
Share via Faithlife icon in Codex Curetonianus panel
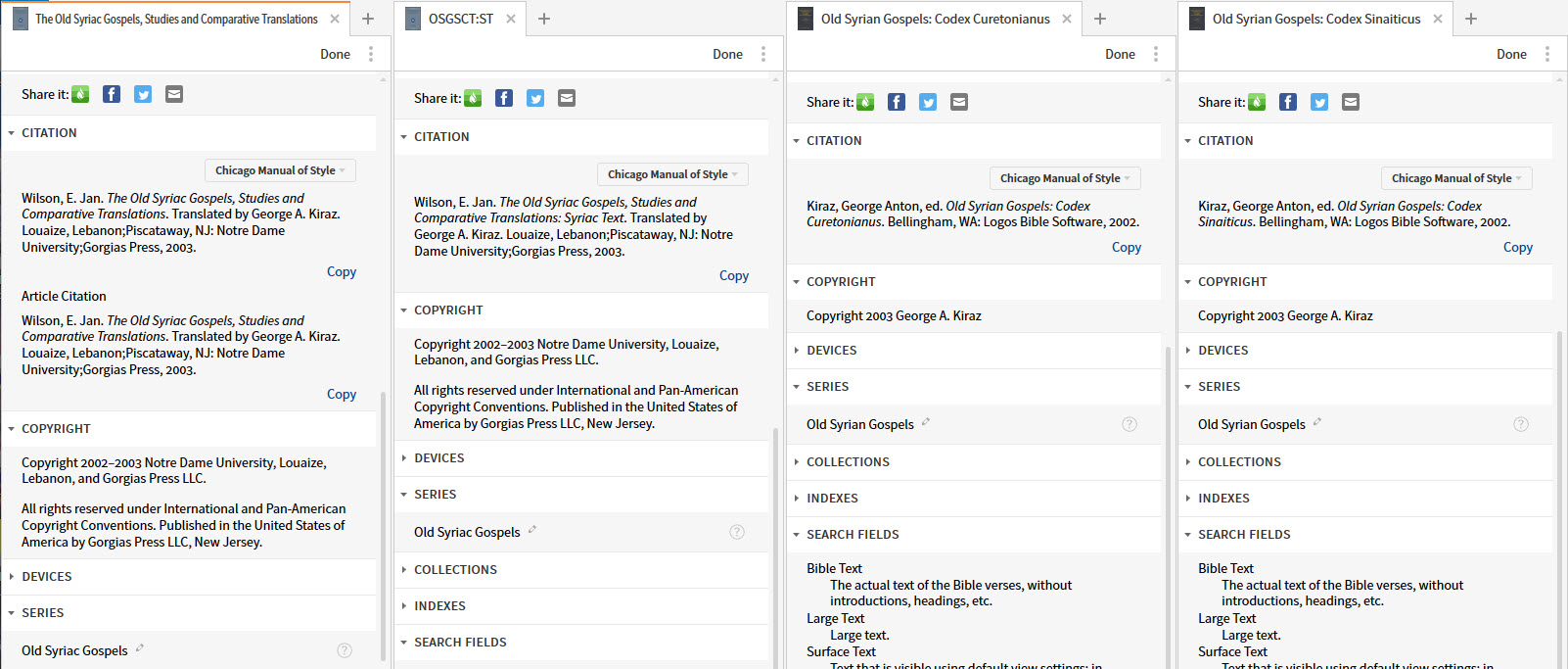tap(865, 102)
